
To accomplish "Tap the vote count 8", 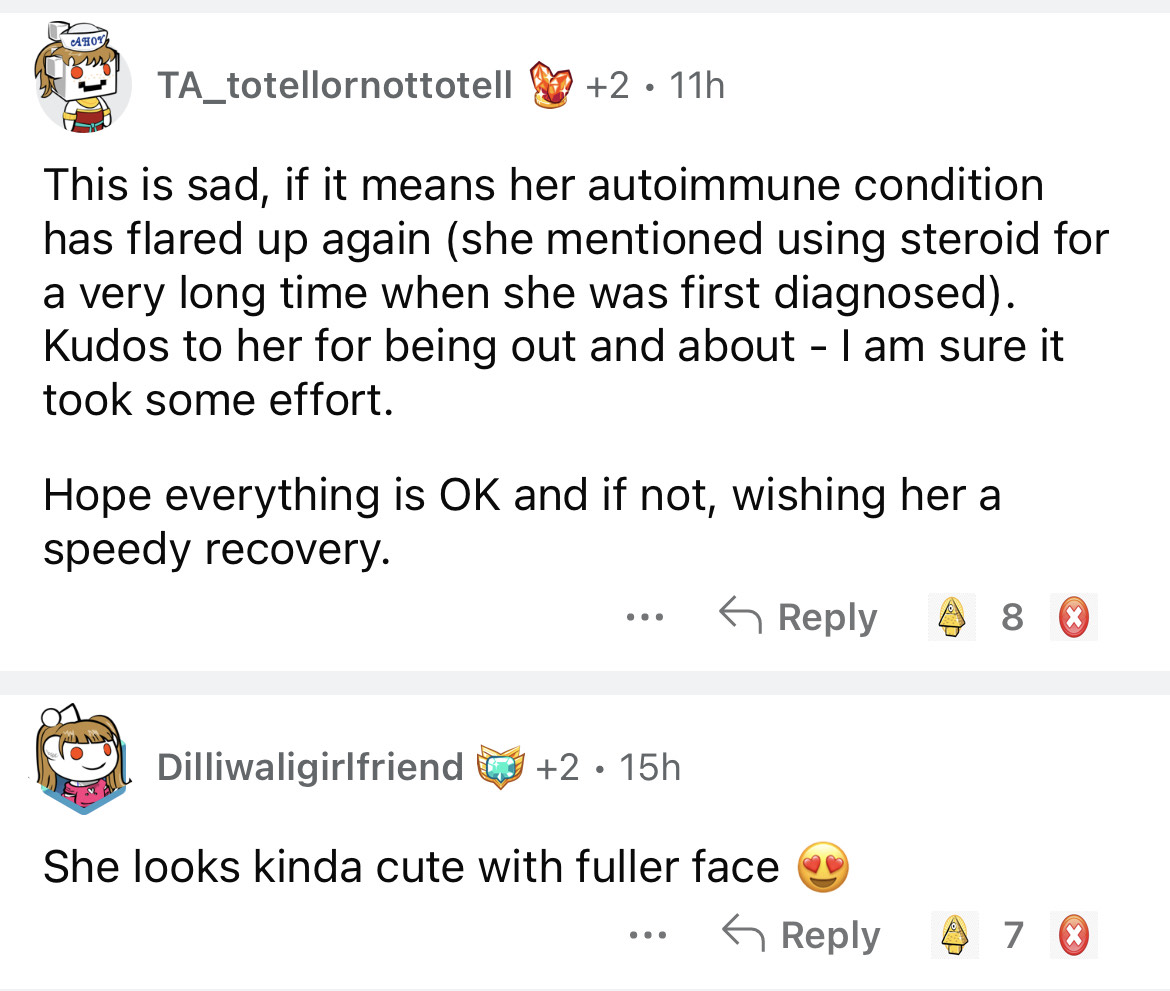I will pos(1012,618).
